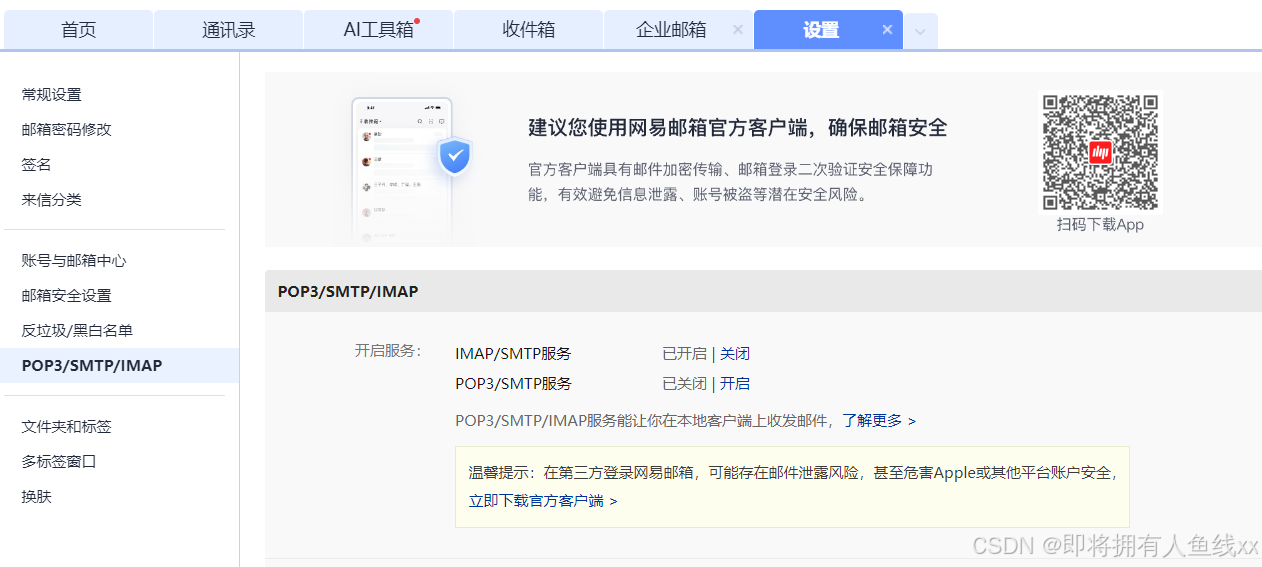The image size is (1262, 567).
Task: Open the 了解更多 link
Action: coord(878,421)
